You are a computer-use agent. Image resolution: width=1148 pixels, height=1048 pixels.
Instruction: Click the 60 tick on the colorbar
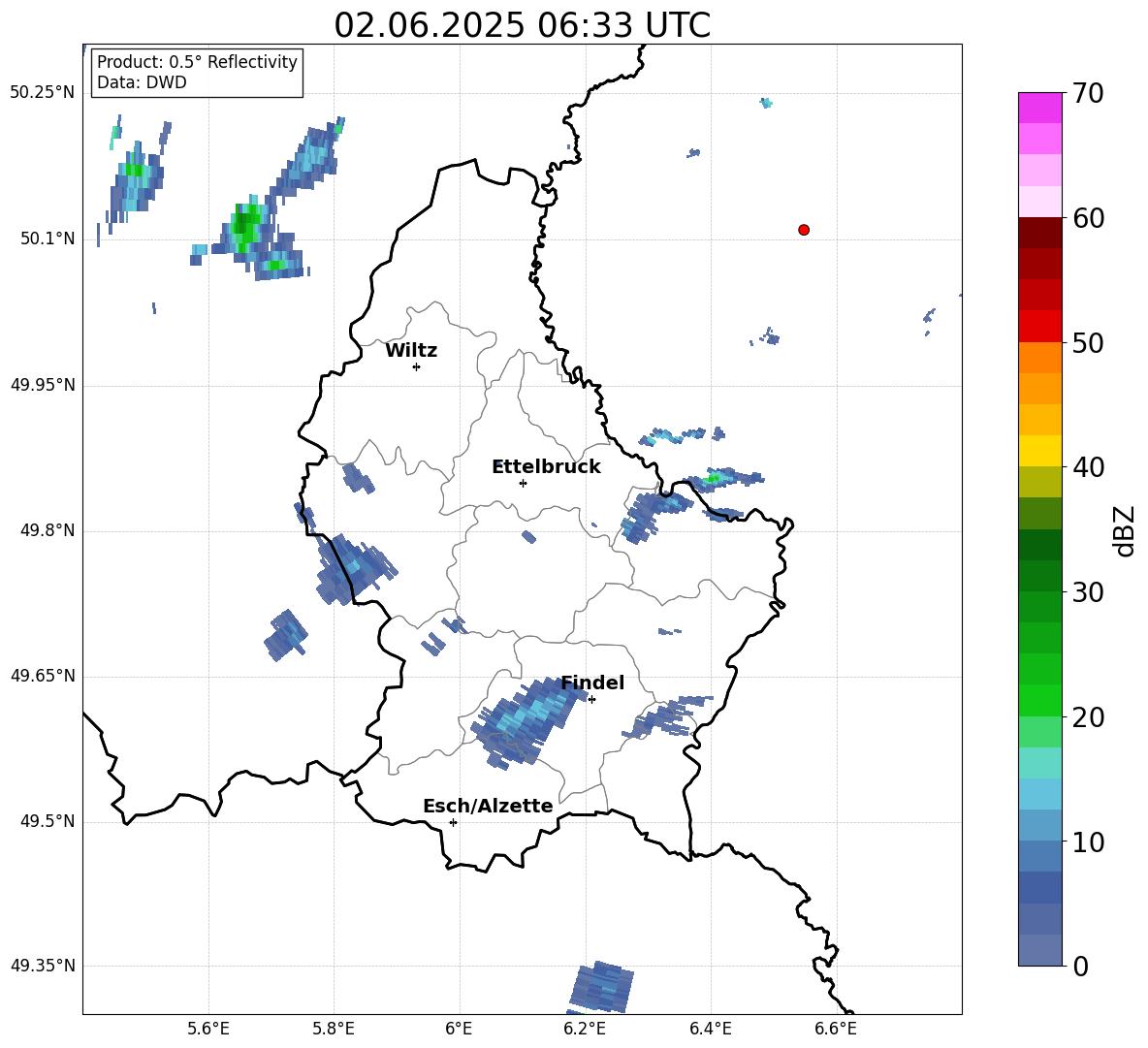pyautogui.click(x=1088, y=218)
